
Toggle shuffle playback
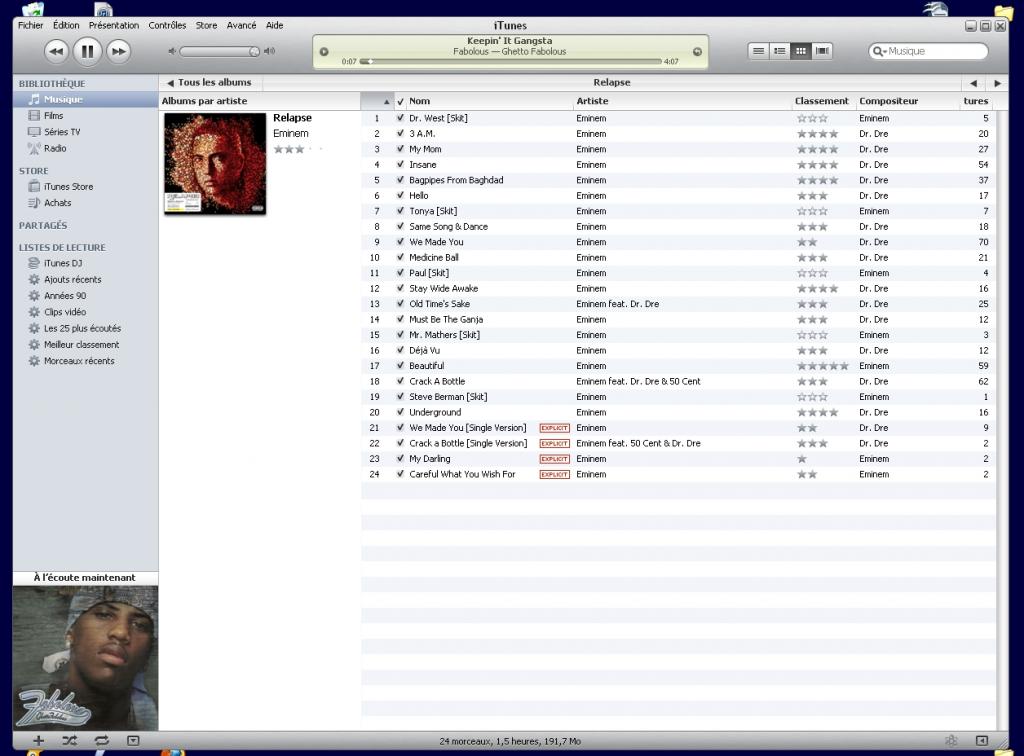(69, 740)
